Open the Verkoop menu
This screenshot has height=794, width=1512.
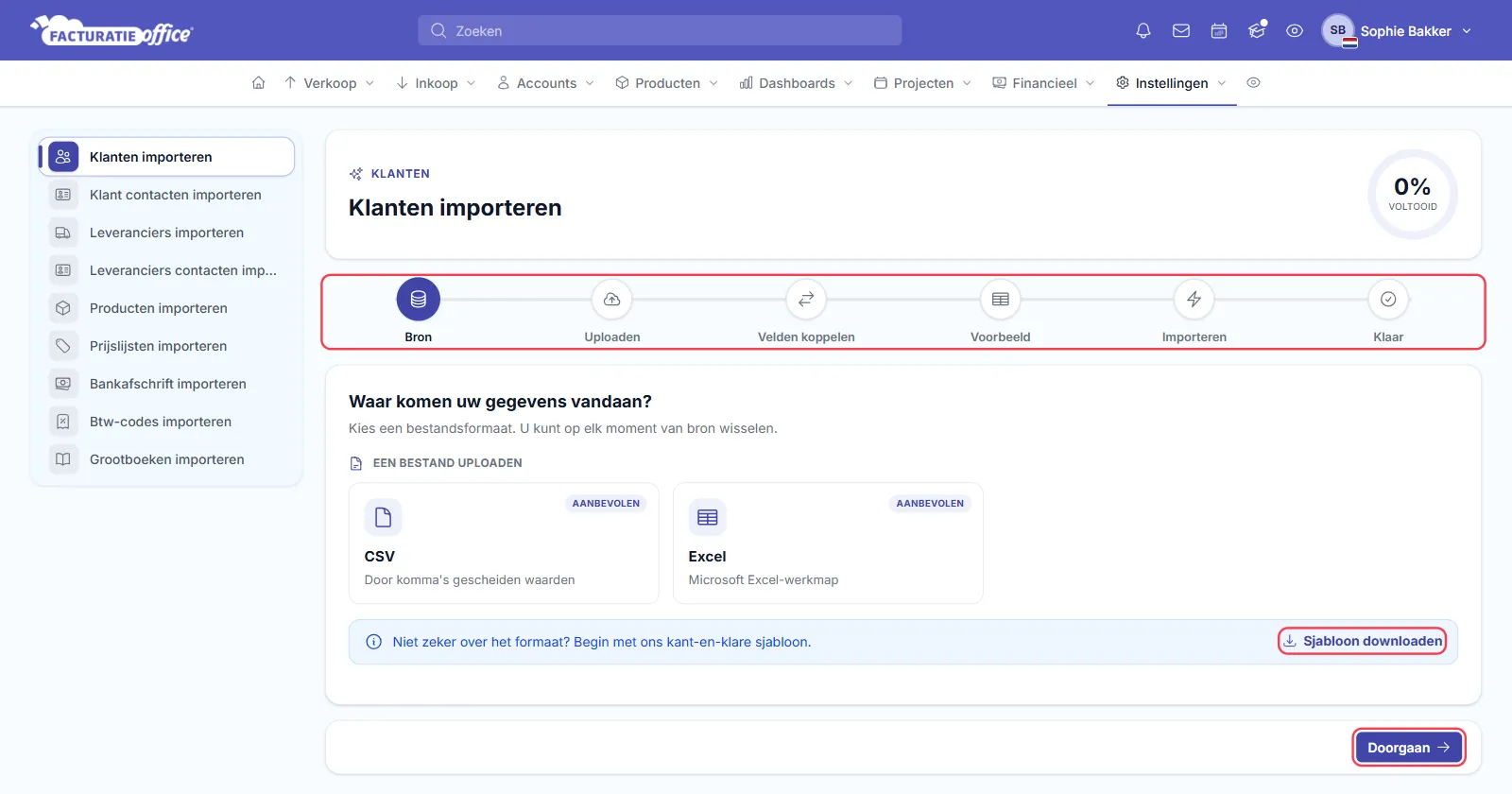pos(329,83)
